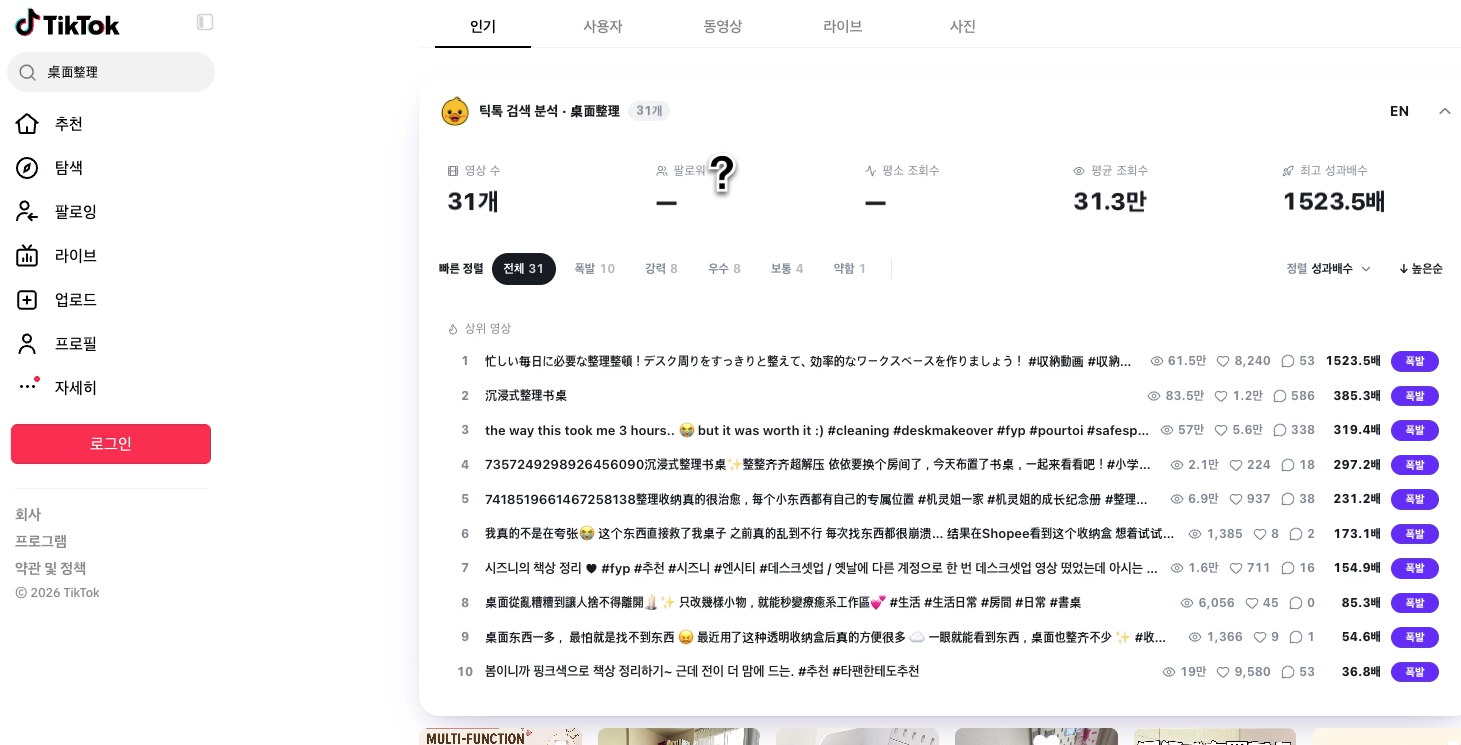This screenshot has height=745, width=1461.
Task: Click the heart icon showing 9,580
Action: (x=1222, y=672)
